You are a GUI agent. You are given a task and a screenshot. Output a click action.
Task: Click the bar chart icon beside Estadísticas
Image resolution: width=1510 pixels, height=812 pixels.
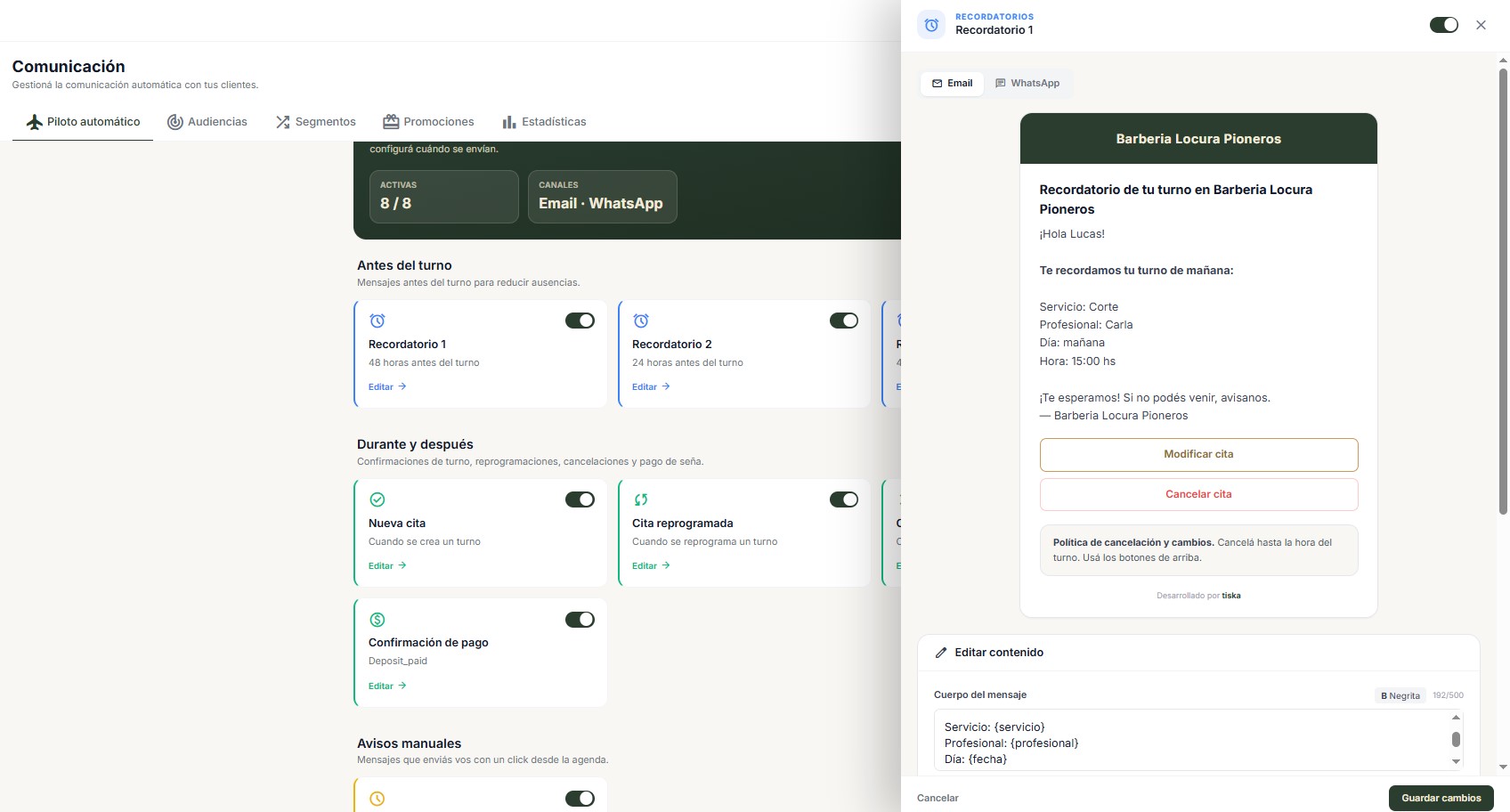point(509,122)
